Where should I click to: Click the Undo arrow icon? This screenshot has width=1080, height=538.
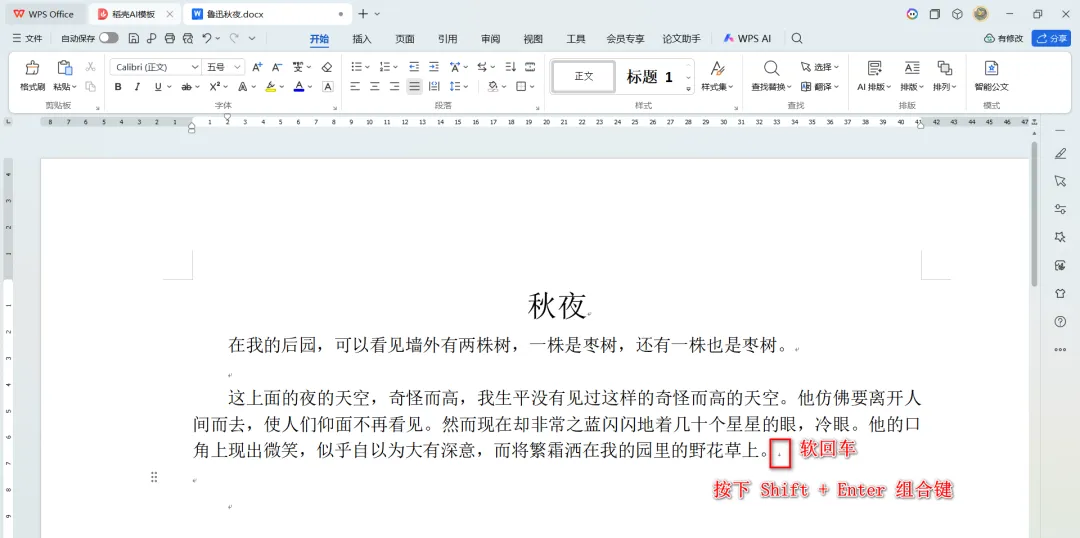tap(207, 39)
